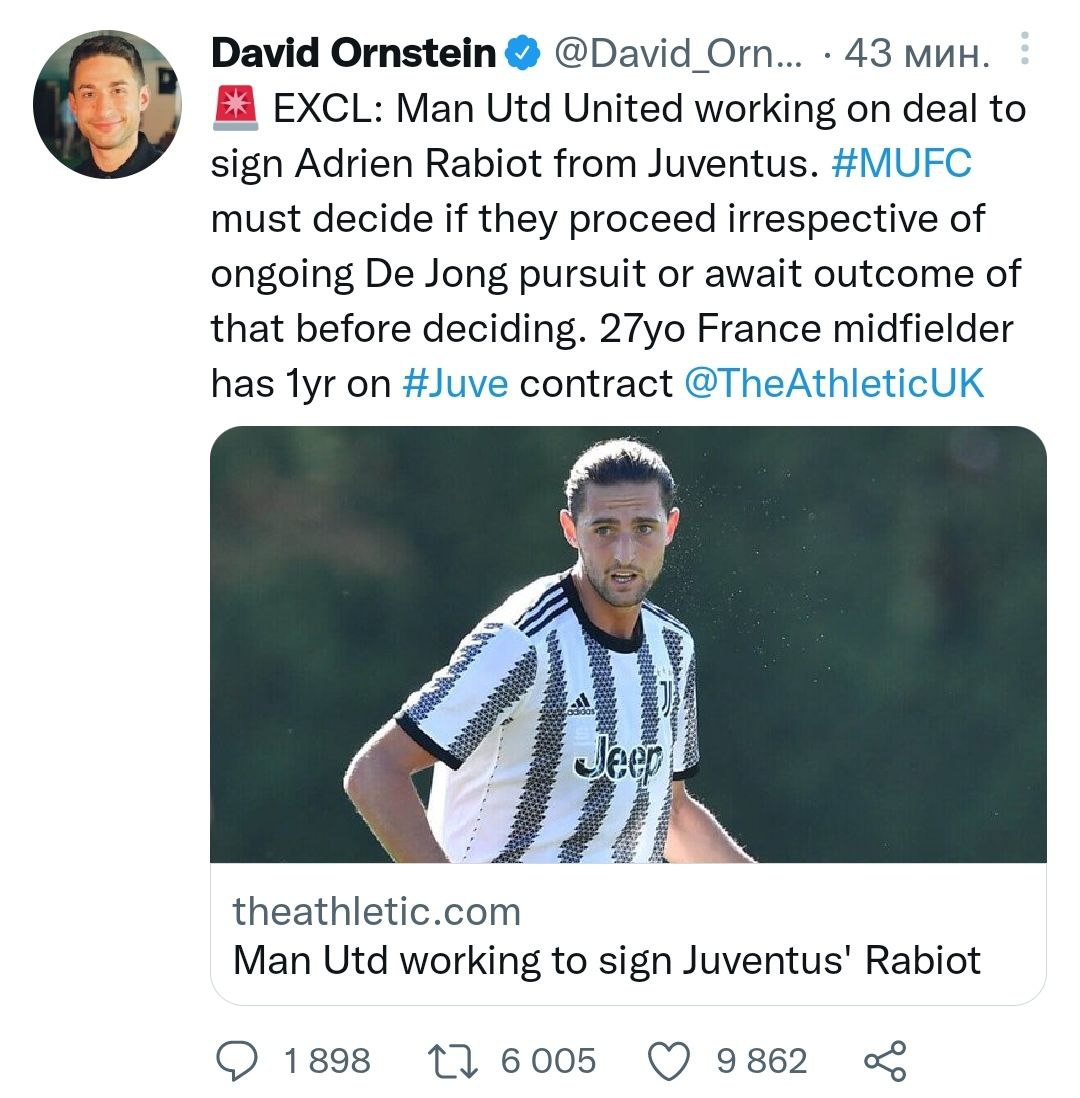This screenshot has width=1080, height=1098.
Task: Open David Ornstein's profile picture
Action: (x=106, y=105)
